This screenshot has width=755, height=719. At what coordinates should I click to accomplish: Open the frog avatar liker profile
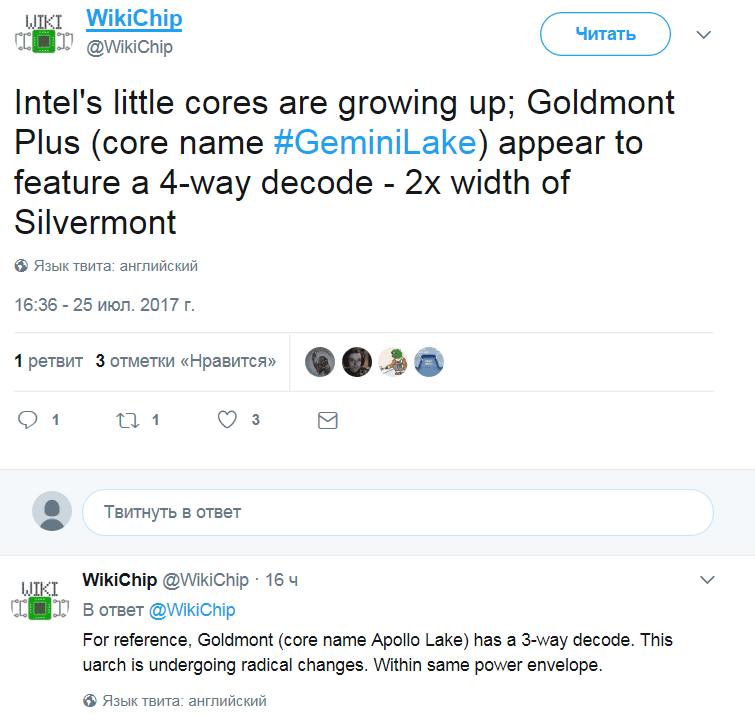click(x=393, y=361)
